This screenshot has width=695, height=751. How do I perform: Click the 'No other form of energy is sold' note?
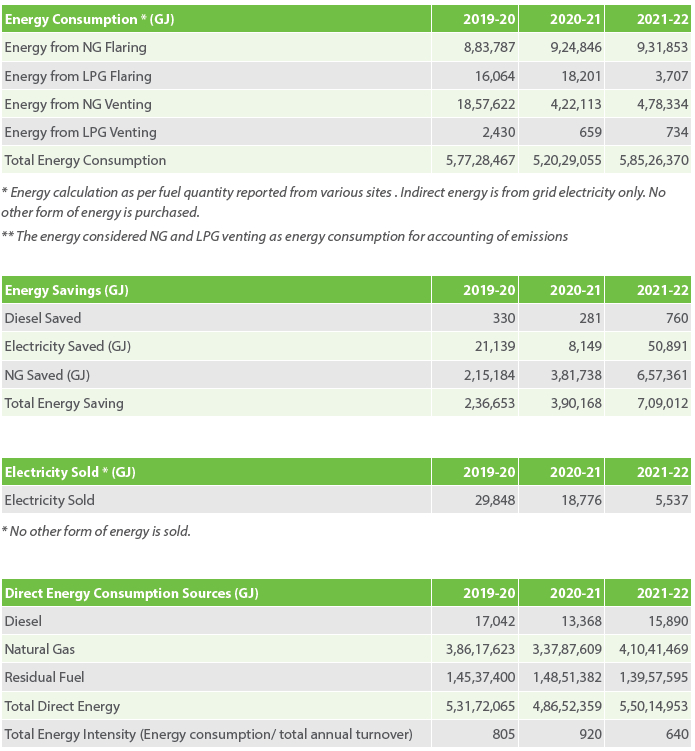pyautogui.click(x=96, y=531)
